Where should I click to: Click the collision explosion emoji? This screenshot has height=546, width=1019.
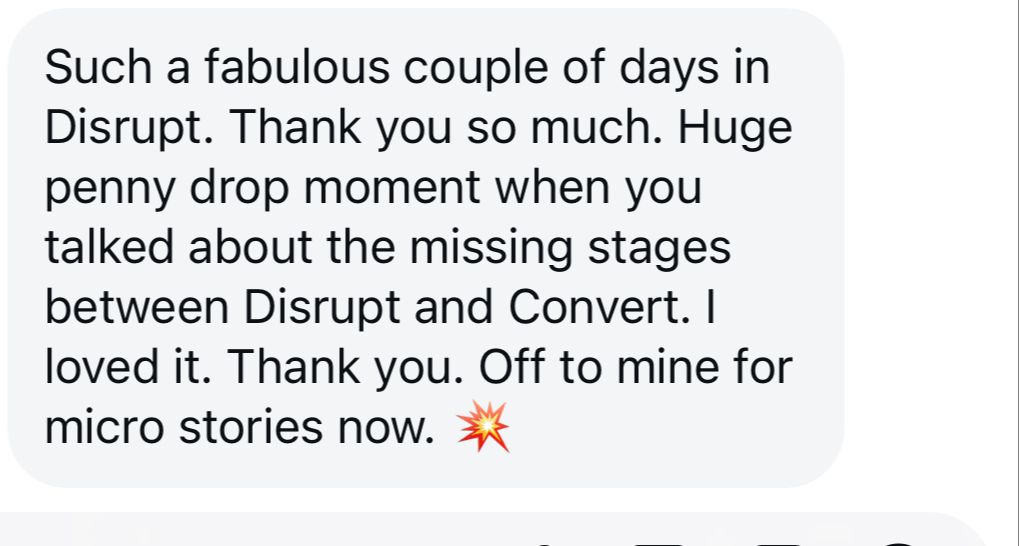click(x=482, y=430)
